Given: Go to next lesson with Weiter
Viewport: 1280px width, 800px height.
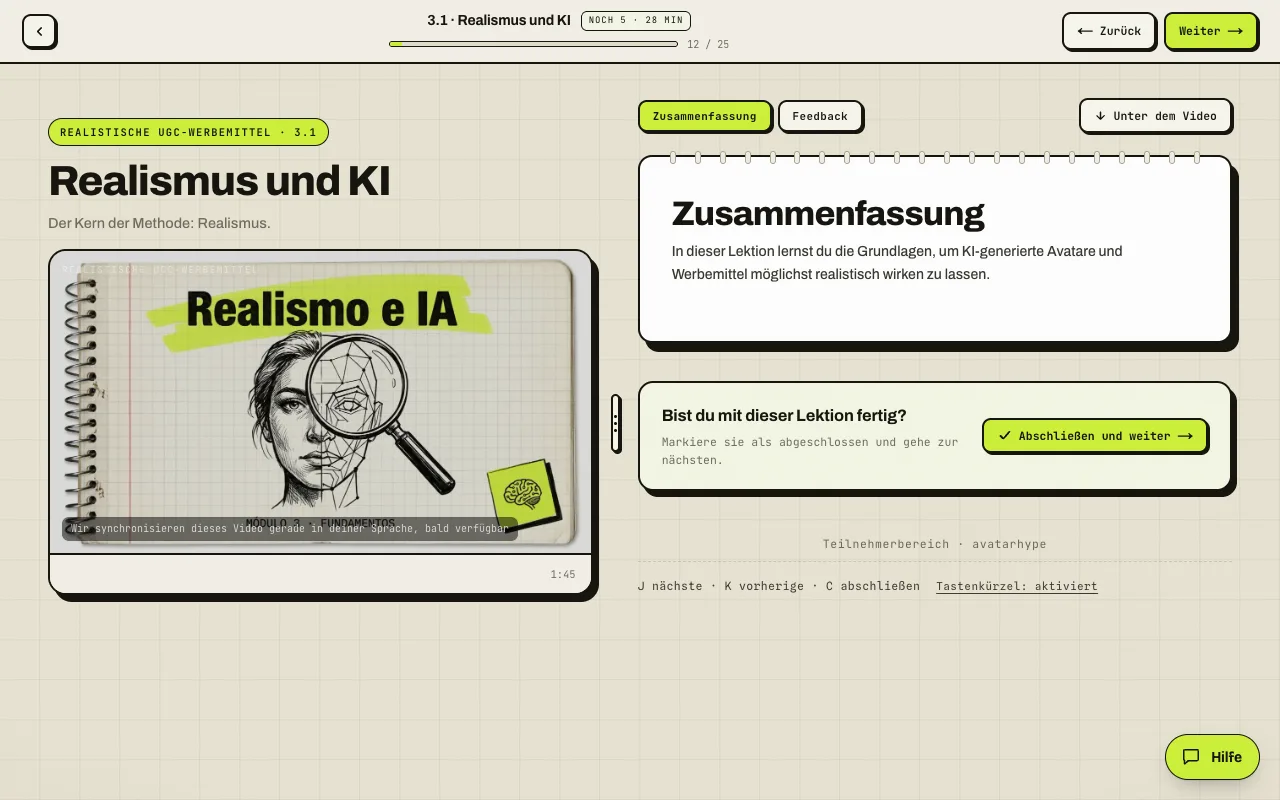Looking at the screenshot, I should pyautogui.click(x=1210, y=31).
